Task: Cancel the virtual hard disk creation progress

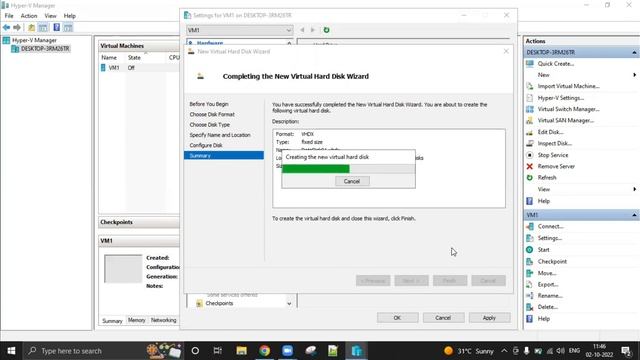Action: (352, 181)
